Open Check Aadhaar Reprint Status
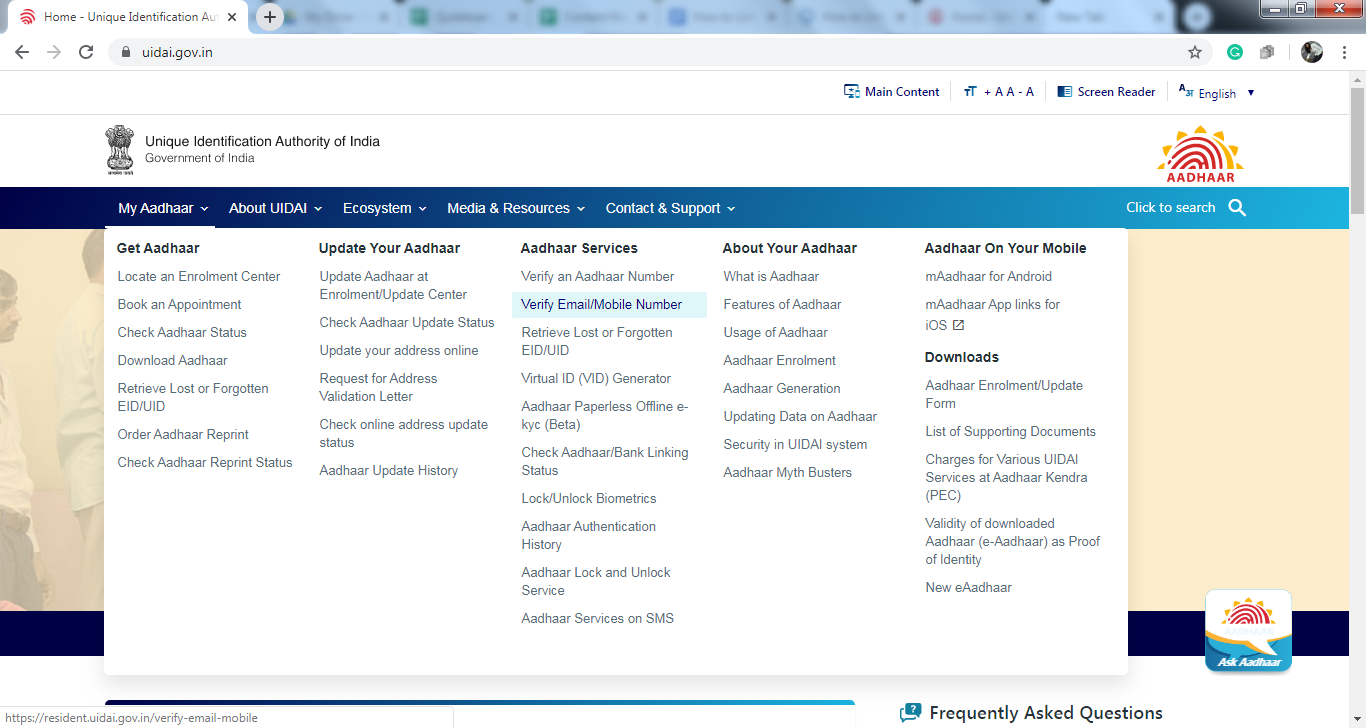 point(205,463)
